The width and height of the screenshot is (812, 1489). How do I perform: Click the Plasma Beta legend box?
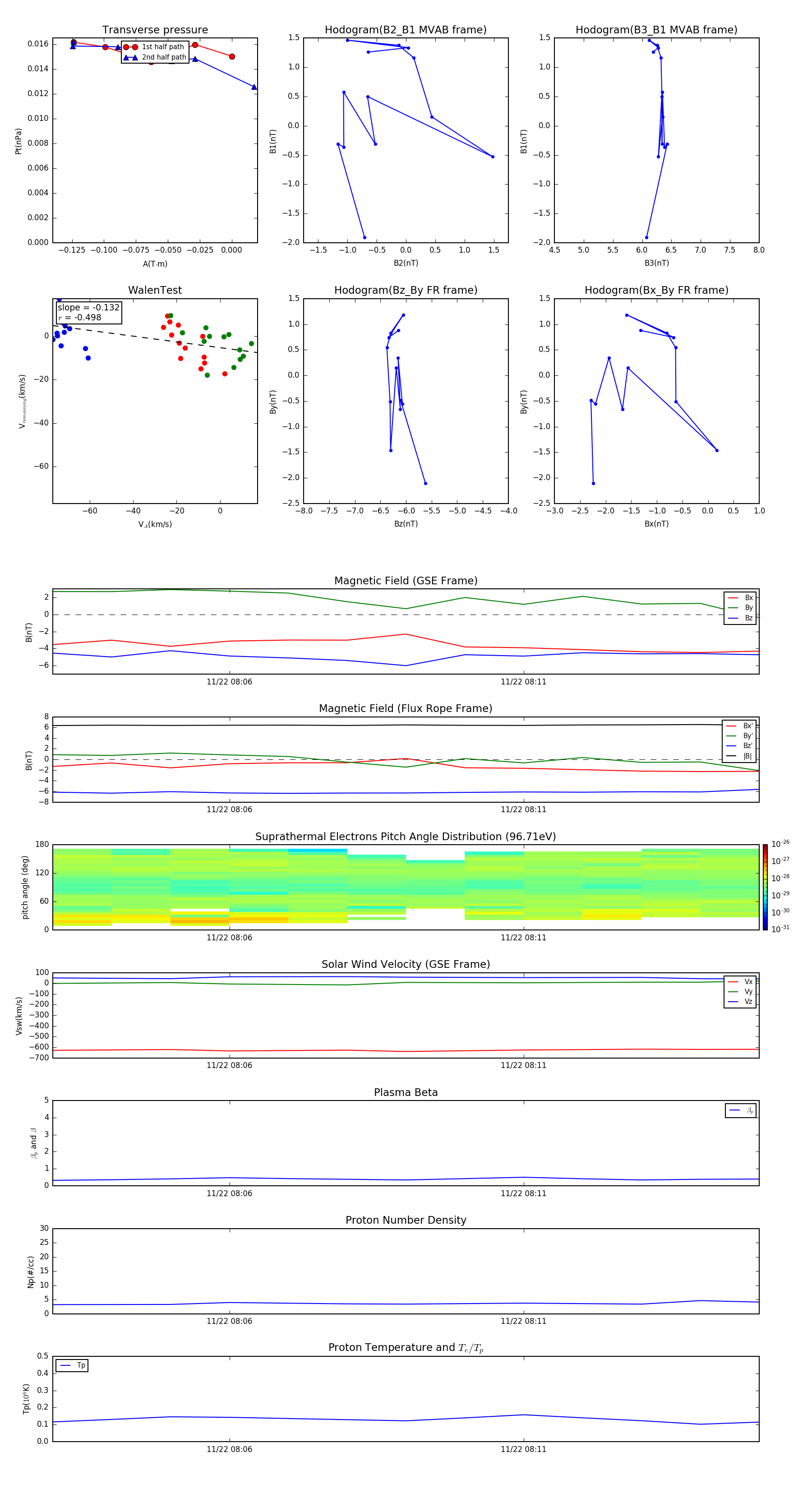741,1110
